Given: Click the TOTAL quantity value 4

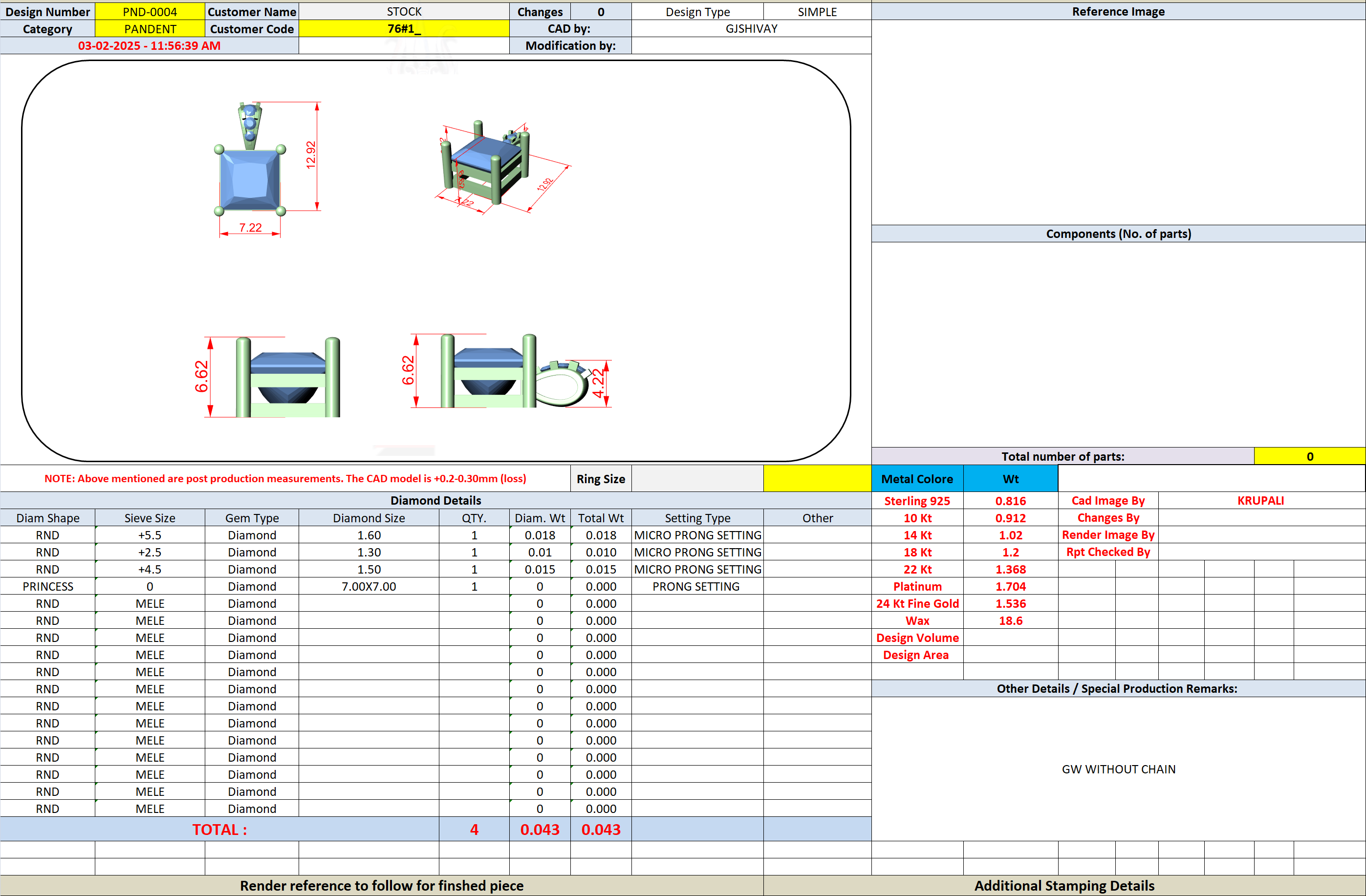Looking at the screenshot, I should click(x=474, y=830).
